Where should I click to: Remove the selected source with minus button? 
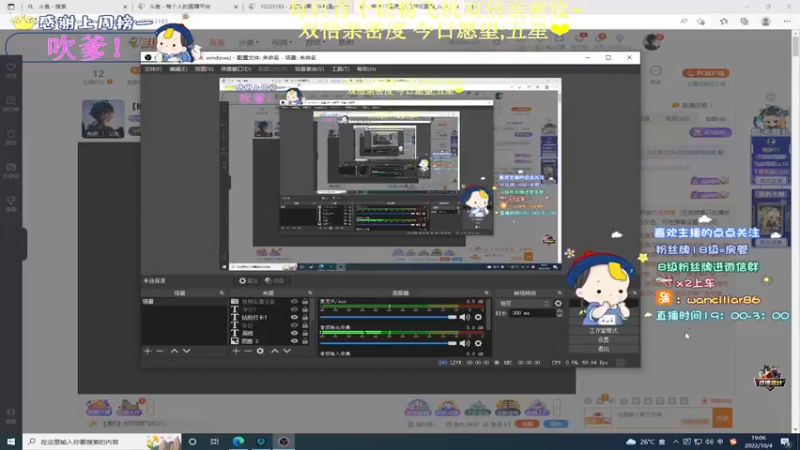pos(248,351)
